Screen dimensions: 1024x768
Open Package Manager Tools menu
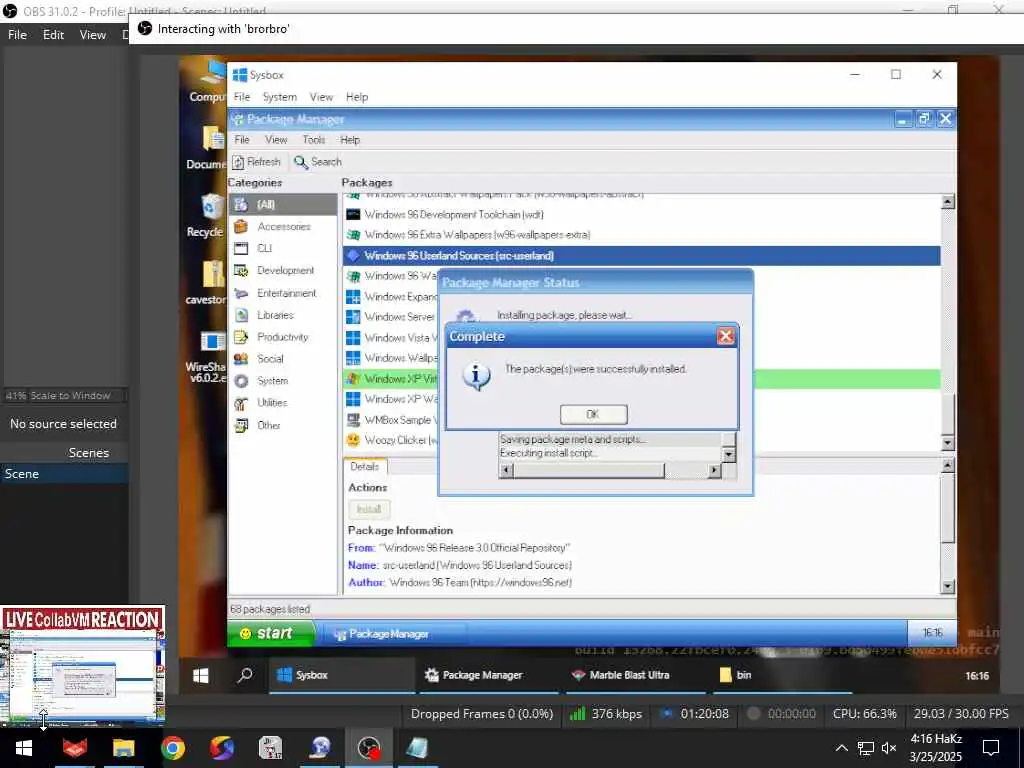[313, 140]
